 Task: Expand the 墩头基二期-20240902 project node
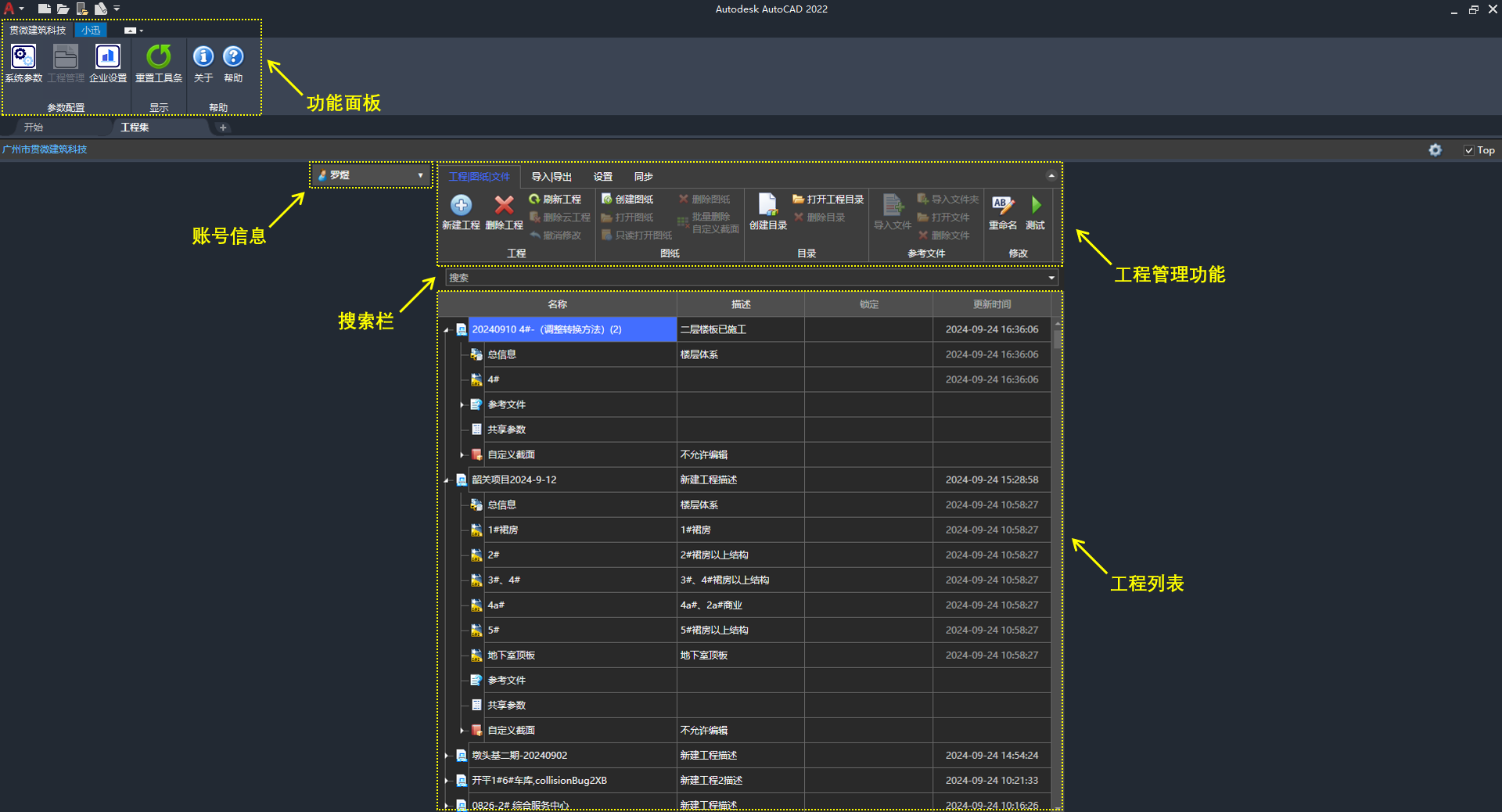447,756
